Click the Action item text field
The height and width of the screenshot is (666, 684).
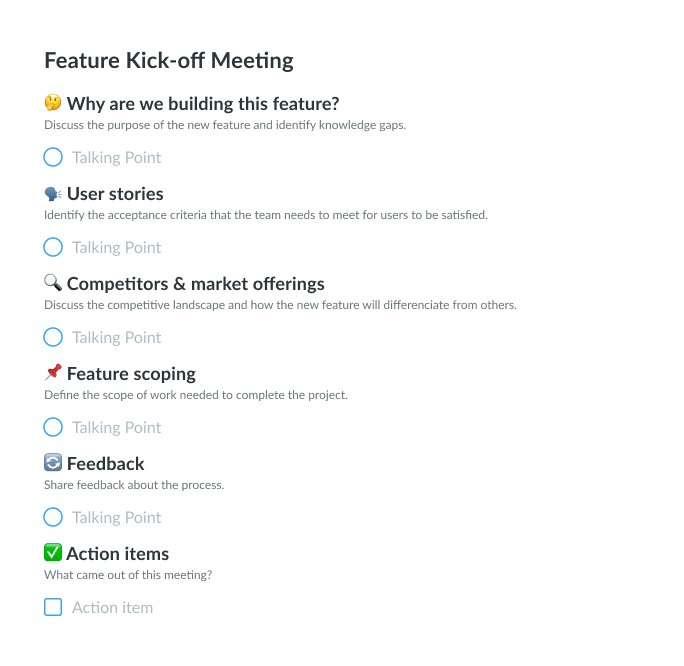113,608
